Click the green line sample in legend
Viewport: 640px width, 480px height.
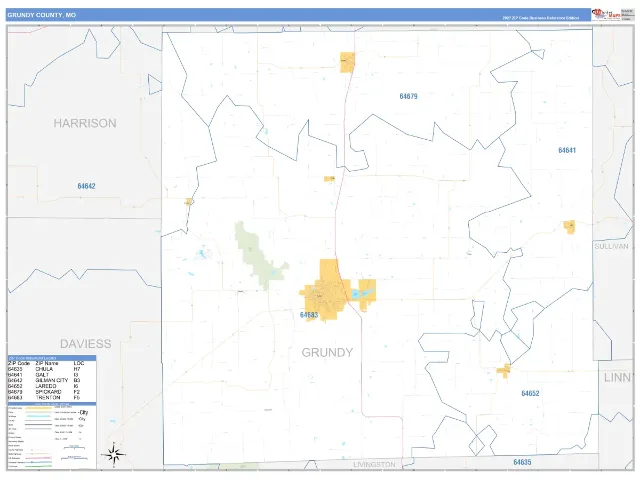point(38,466)
